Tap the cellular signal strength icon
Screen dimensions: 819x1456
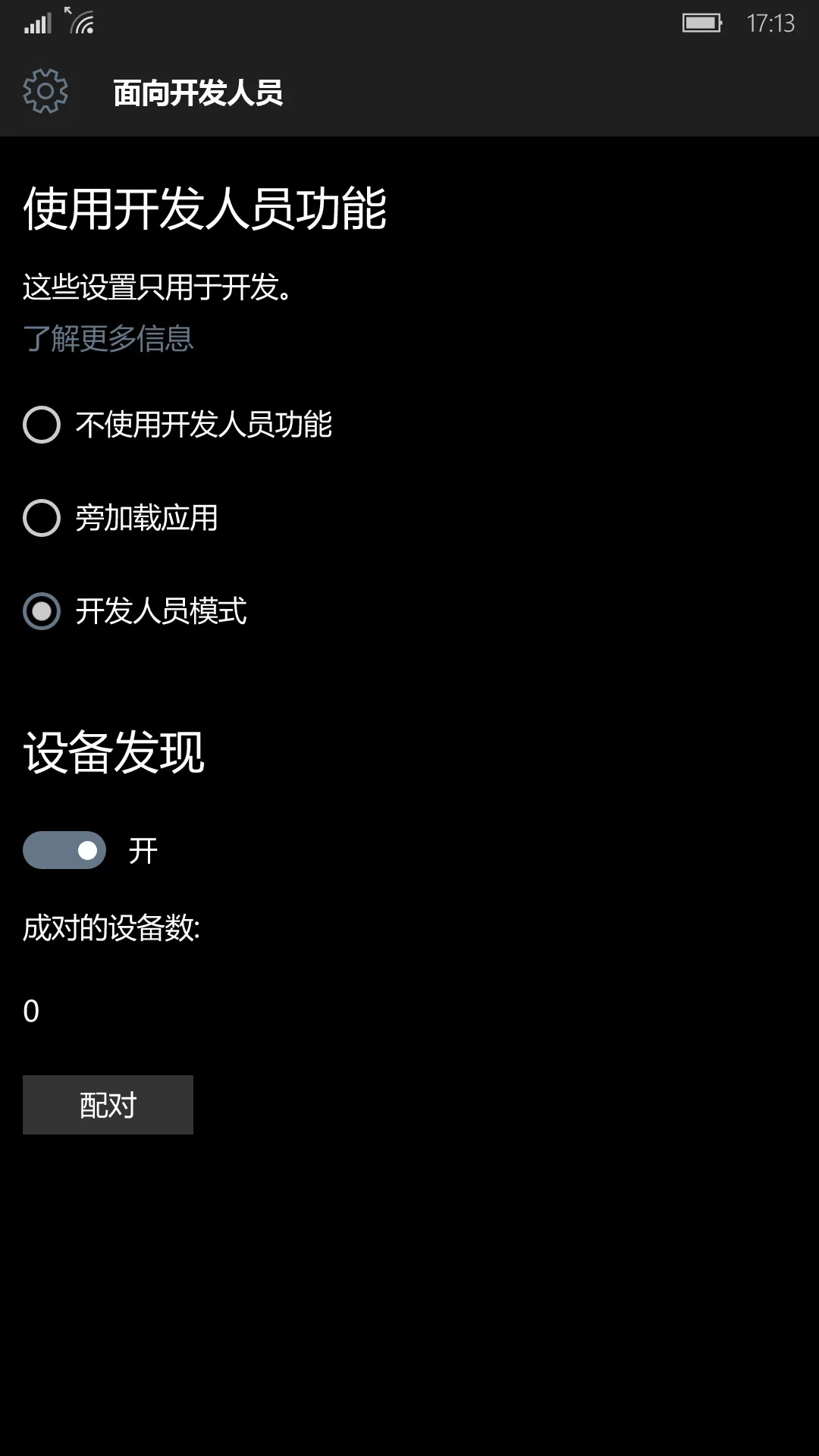tap(38, 24)
